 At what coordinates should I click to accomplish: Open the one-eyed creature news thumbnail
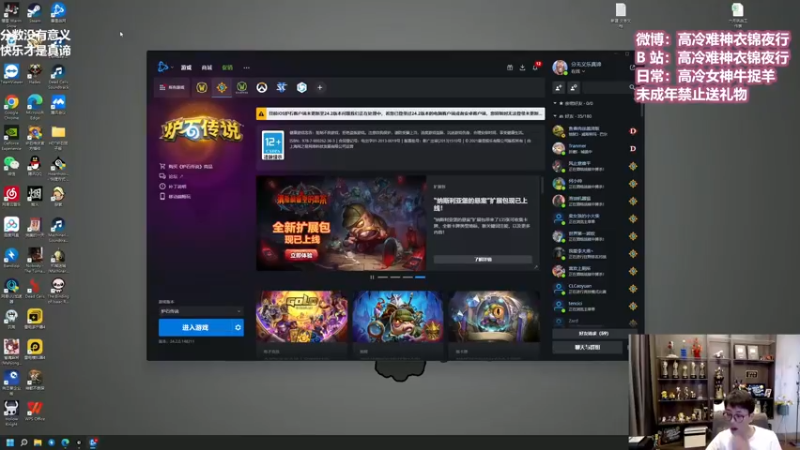[494, 316]
